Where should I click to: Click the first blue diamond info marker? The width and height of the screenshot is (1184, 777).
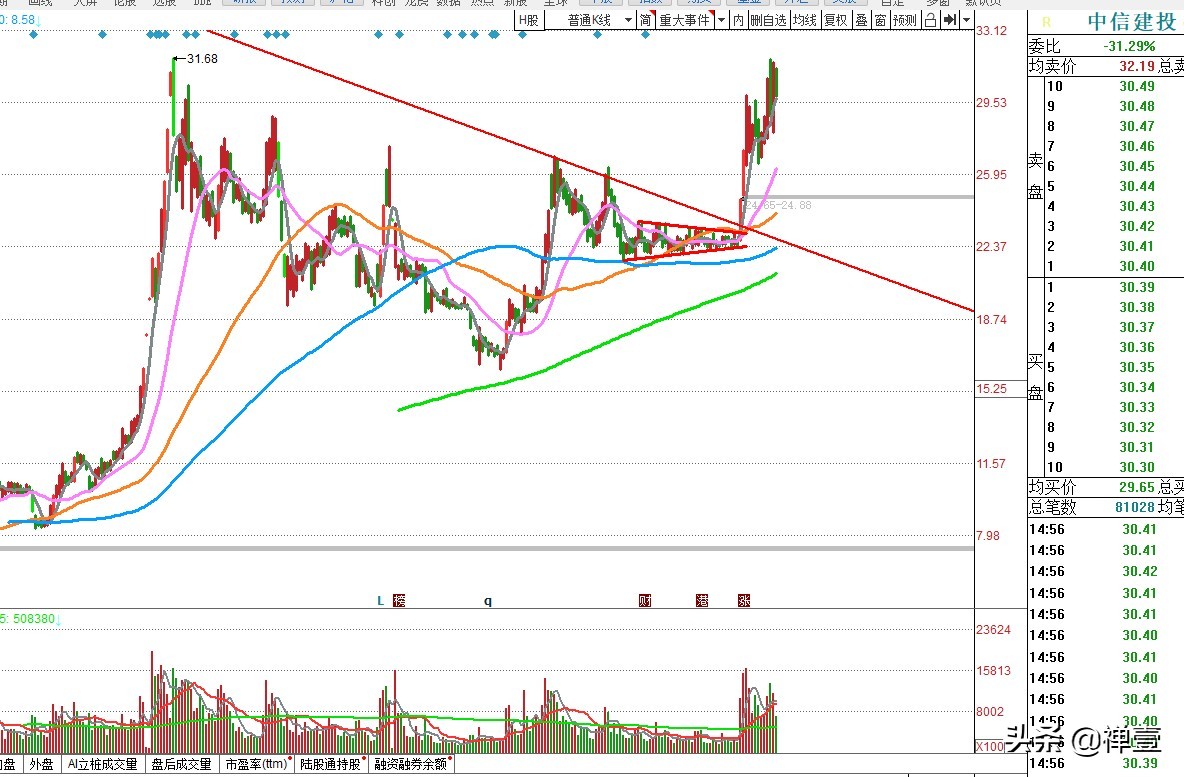click(33, 34)
